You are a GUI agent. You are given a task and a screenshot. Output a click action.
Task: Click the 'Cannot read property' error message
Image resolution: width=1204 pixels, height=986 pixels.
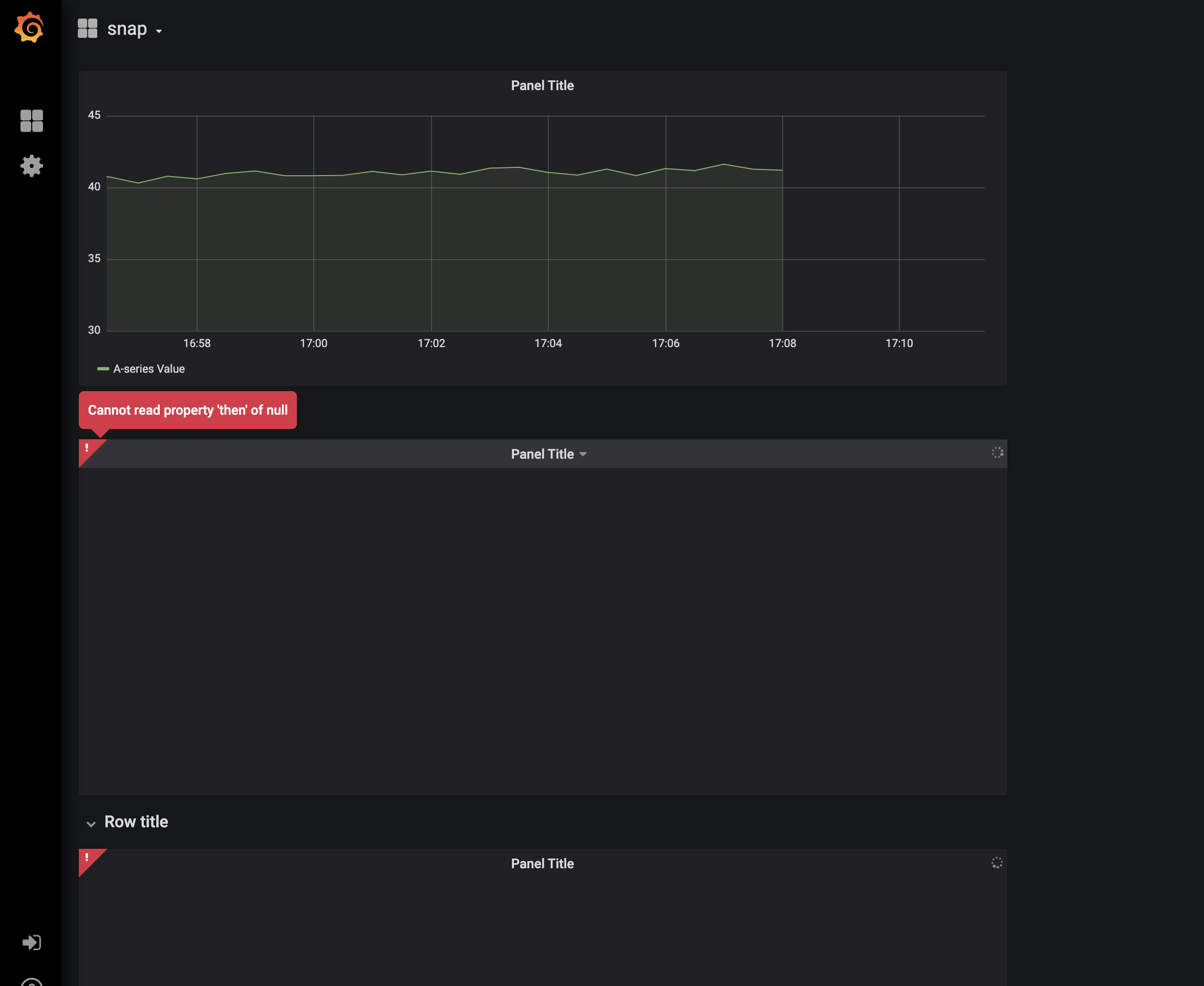[x=188, y=410]
